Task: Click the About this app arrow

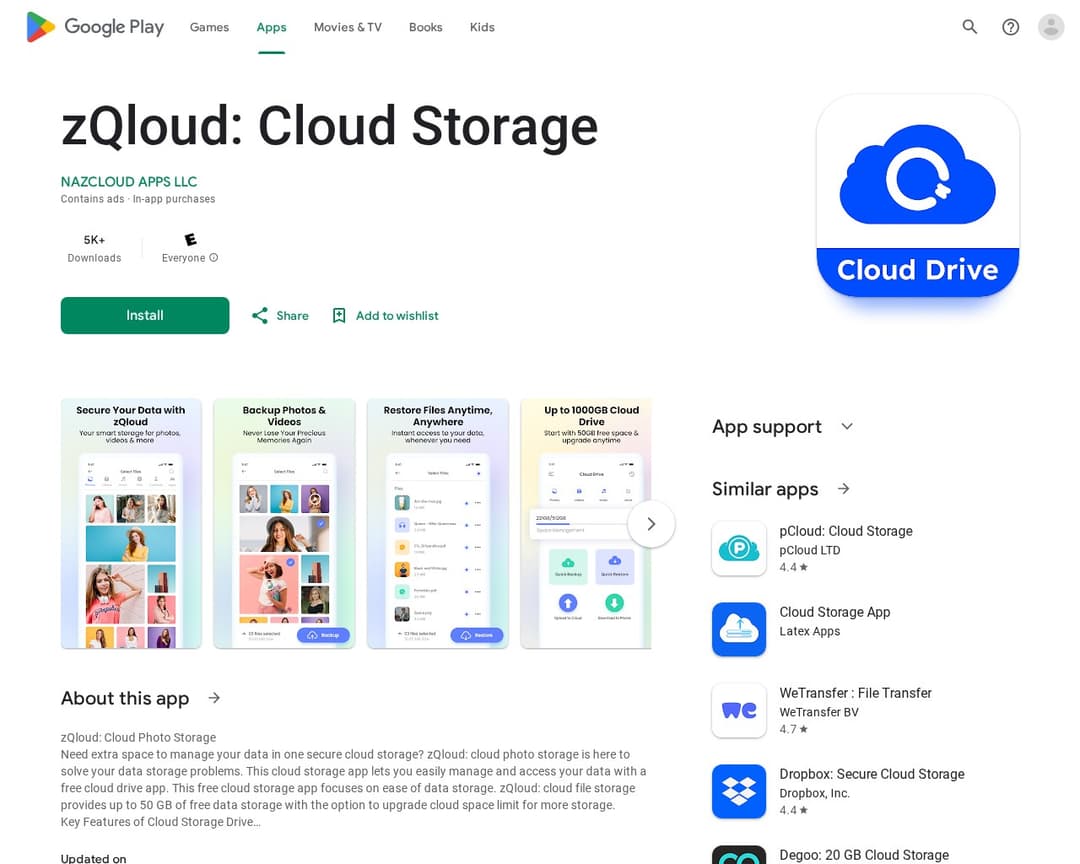Action: point(214,698)
